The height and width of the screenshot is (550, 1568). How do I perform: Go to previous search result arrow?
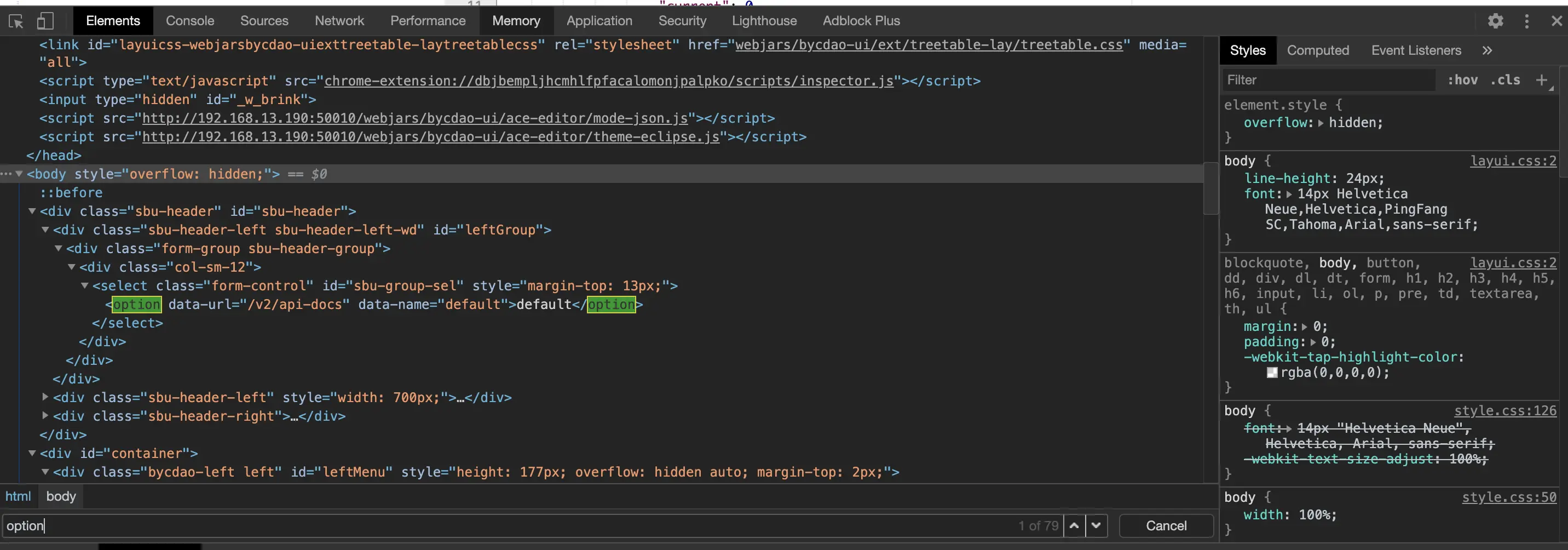tap(1074, 526)
